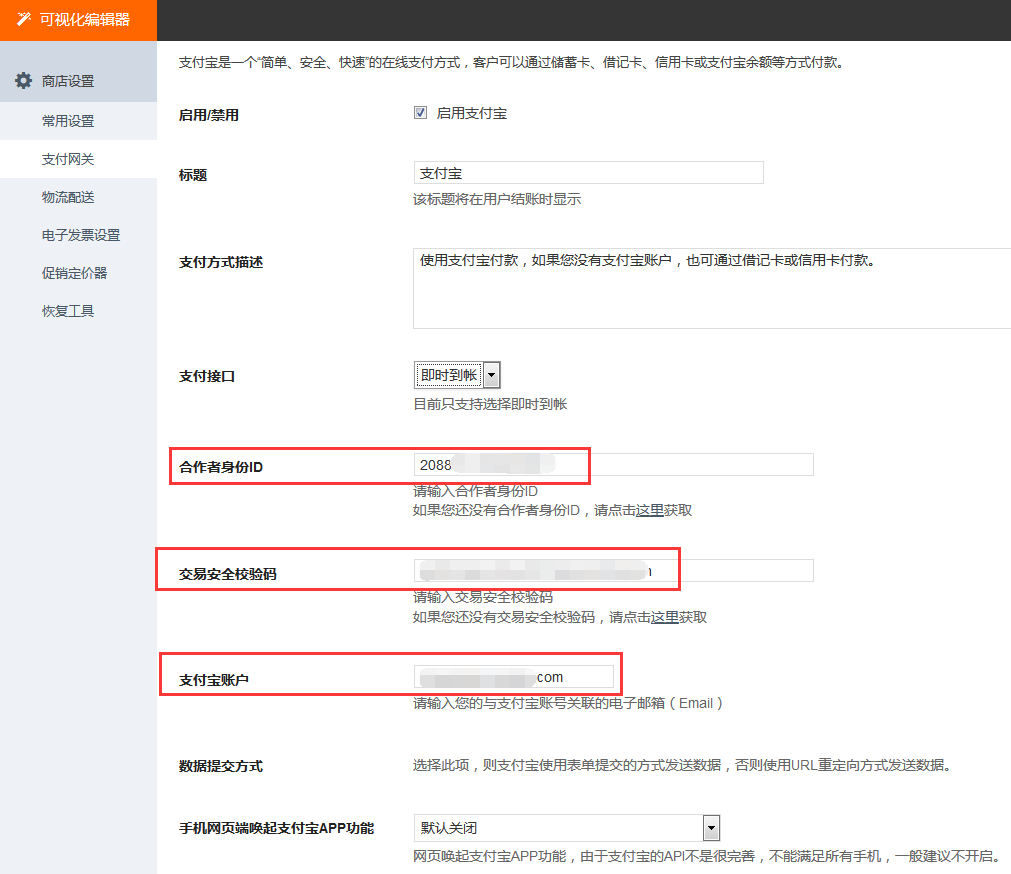This screenshot has height=874, width=1011.
Task: Toggle the 启用支付宝 checkbox
Action: pos(420,113)
